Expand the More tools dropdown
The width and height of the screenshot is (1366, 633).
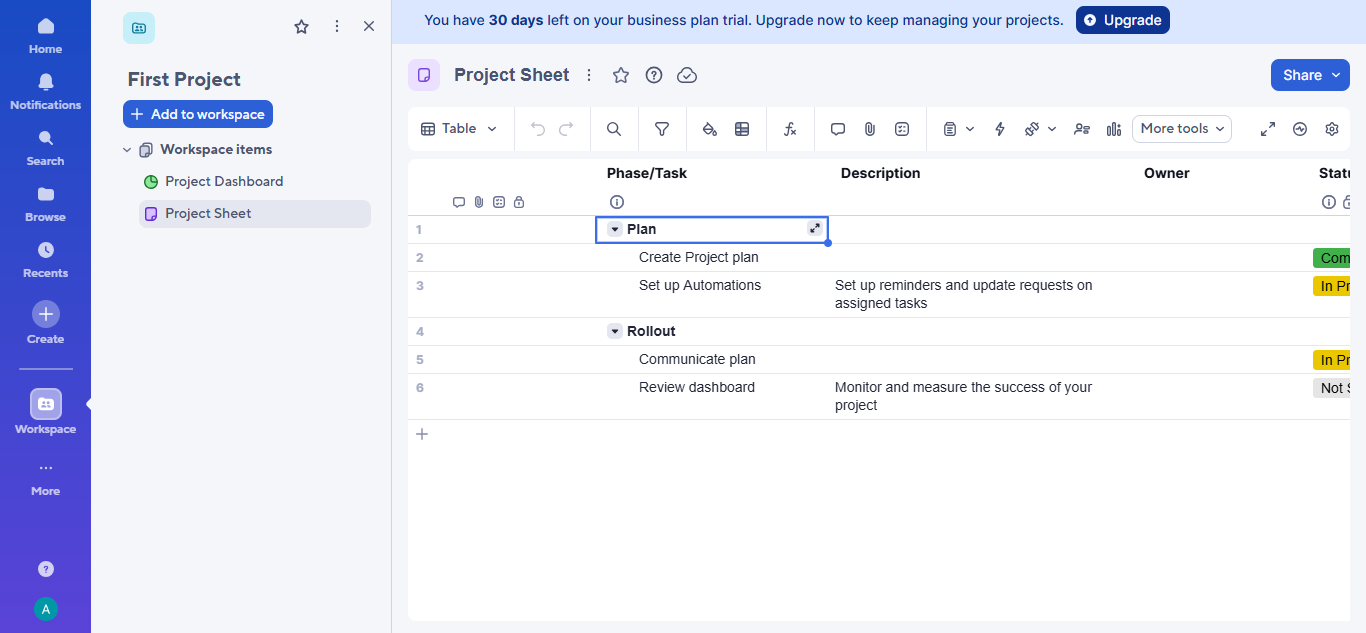pos(1182,129)
